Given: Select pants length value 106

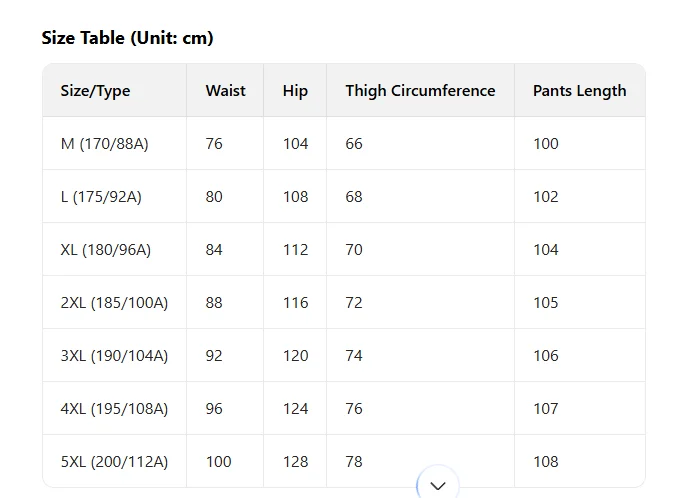Looking at the screenshot, I should tap(545, 356).
